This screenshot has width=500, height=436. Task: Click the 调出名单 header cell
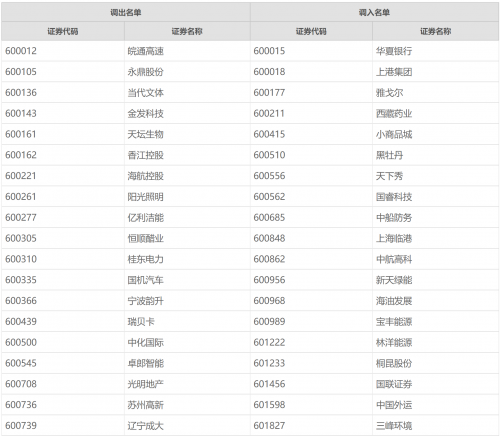(126, 12)
